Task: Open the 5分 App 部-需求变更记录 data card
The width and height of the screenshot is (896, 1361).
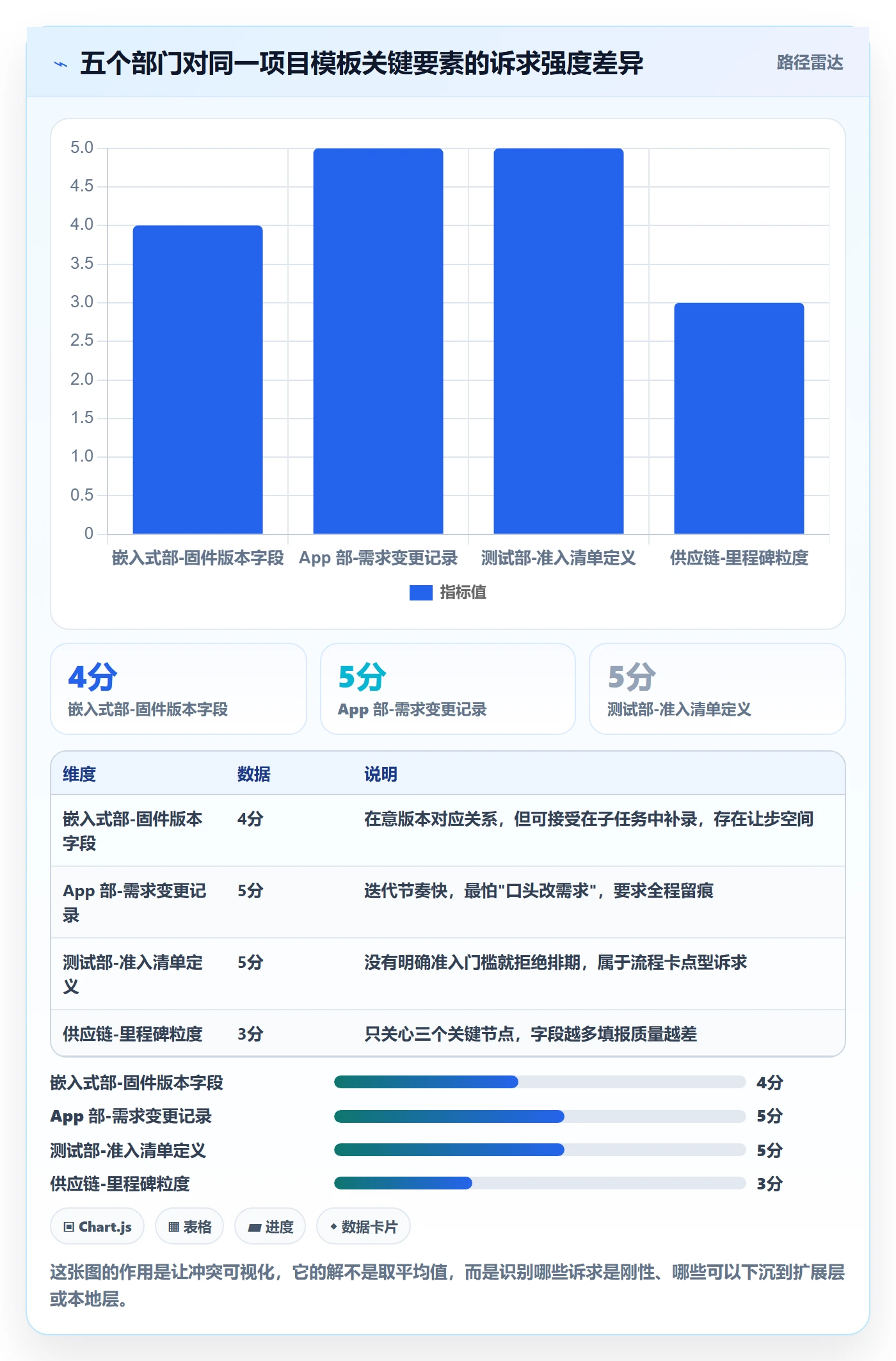Action: point(448,689)
